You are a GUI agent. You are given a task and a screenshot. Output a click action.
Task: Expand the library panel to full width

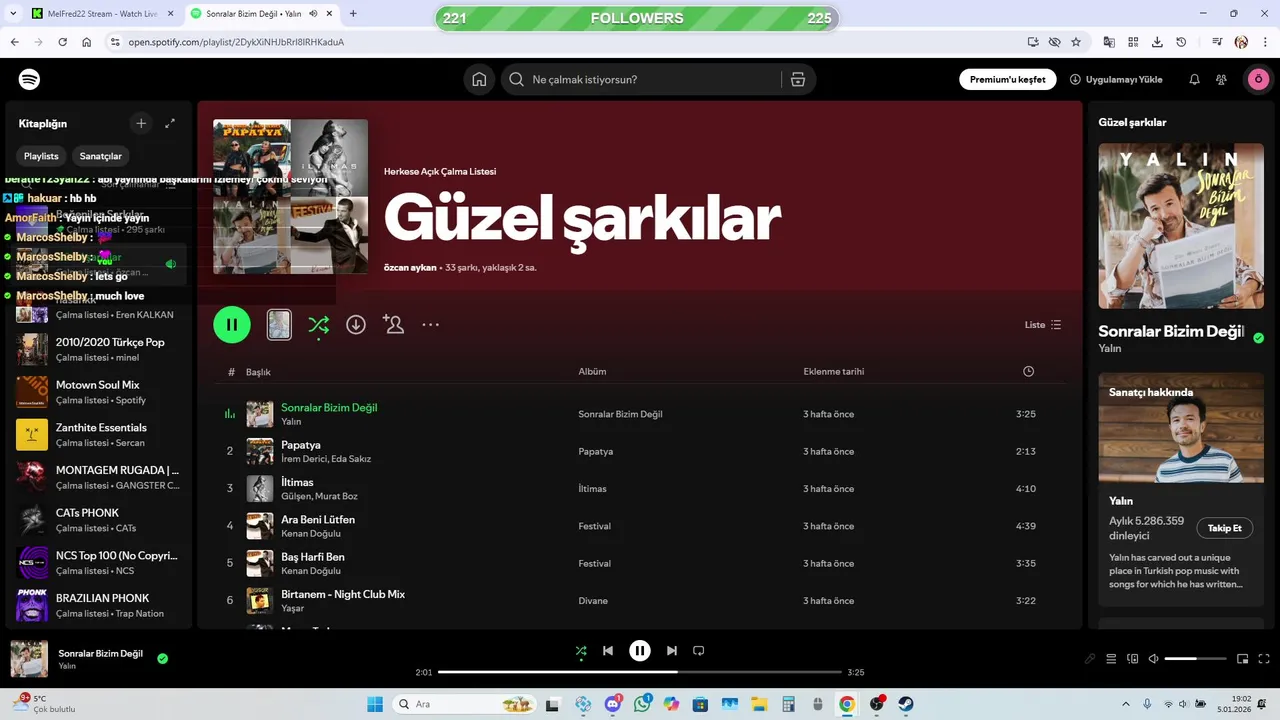coord(170,123)
